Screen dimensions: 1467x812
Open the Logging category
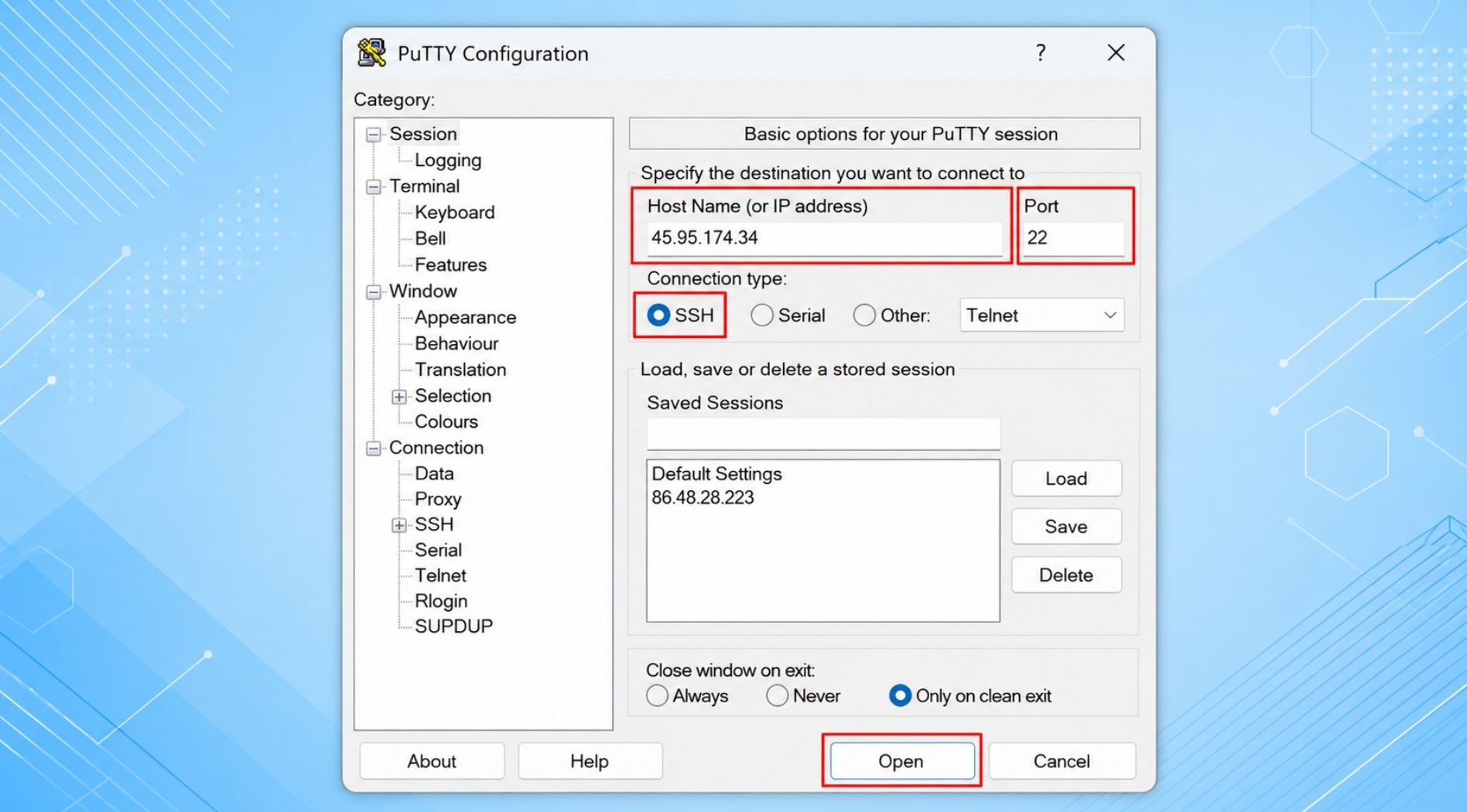(x=448, y=160)
